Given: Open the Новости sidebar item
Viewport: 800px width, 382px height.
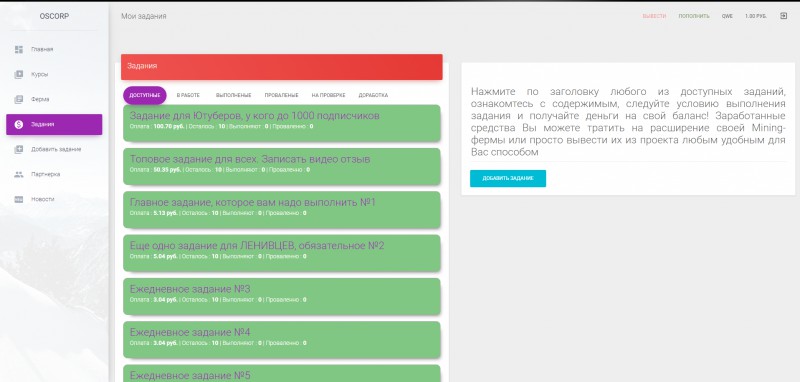Looking at the screenshot, I should (54, 199).
